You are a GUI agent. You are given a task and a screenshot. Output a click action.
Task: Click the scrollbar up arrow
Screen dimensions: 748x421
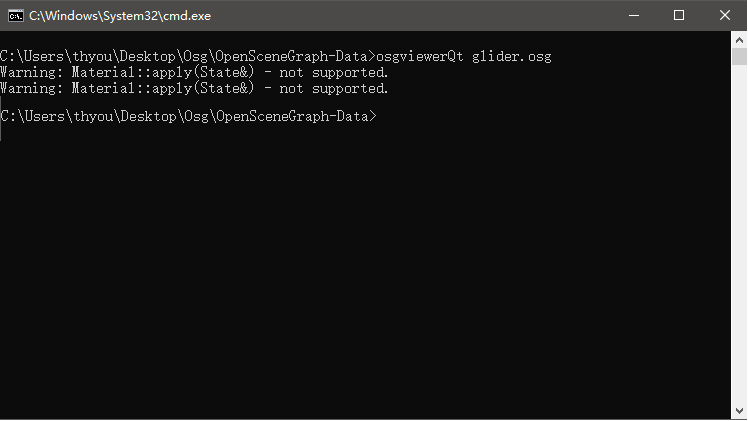click(738, 40)
